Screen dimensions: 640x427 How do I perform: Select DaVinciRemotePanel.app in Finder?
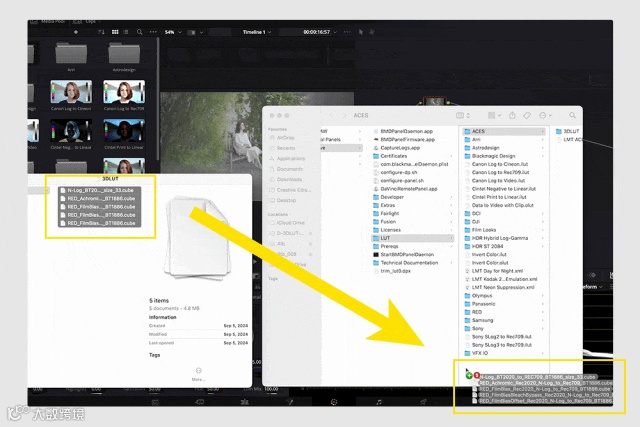405,189
